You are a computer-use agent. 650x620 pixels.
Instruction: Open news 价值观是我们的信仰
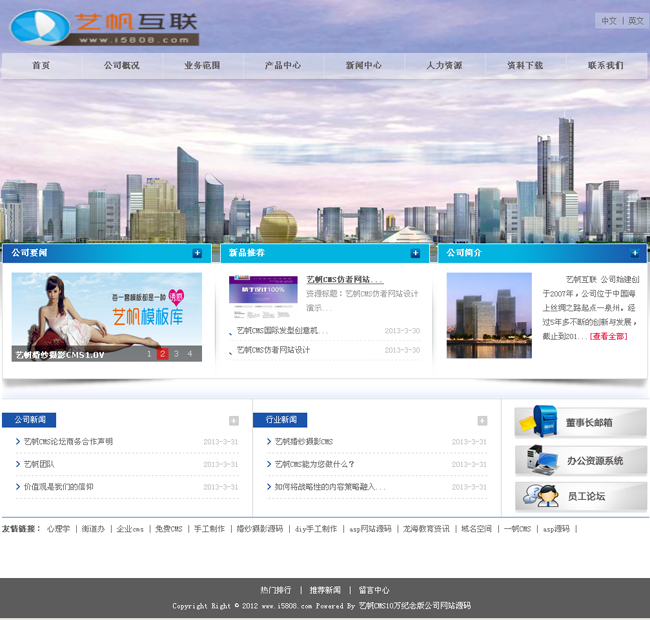point(58,487)
